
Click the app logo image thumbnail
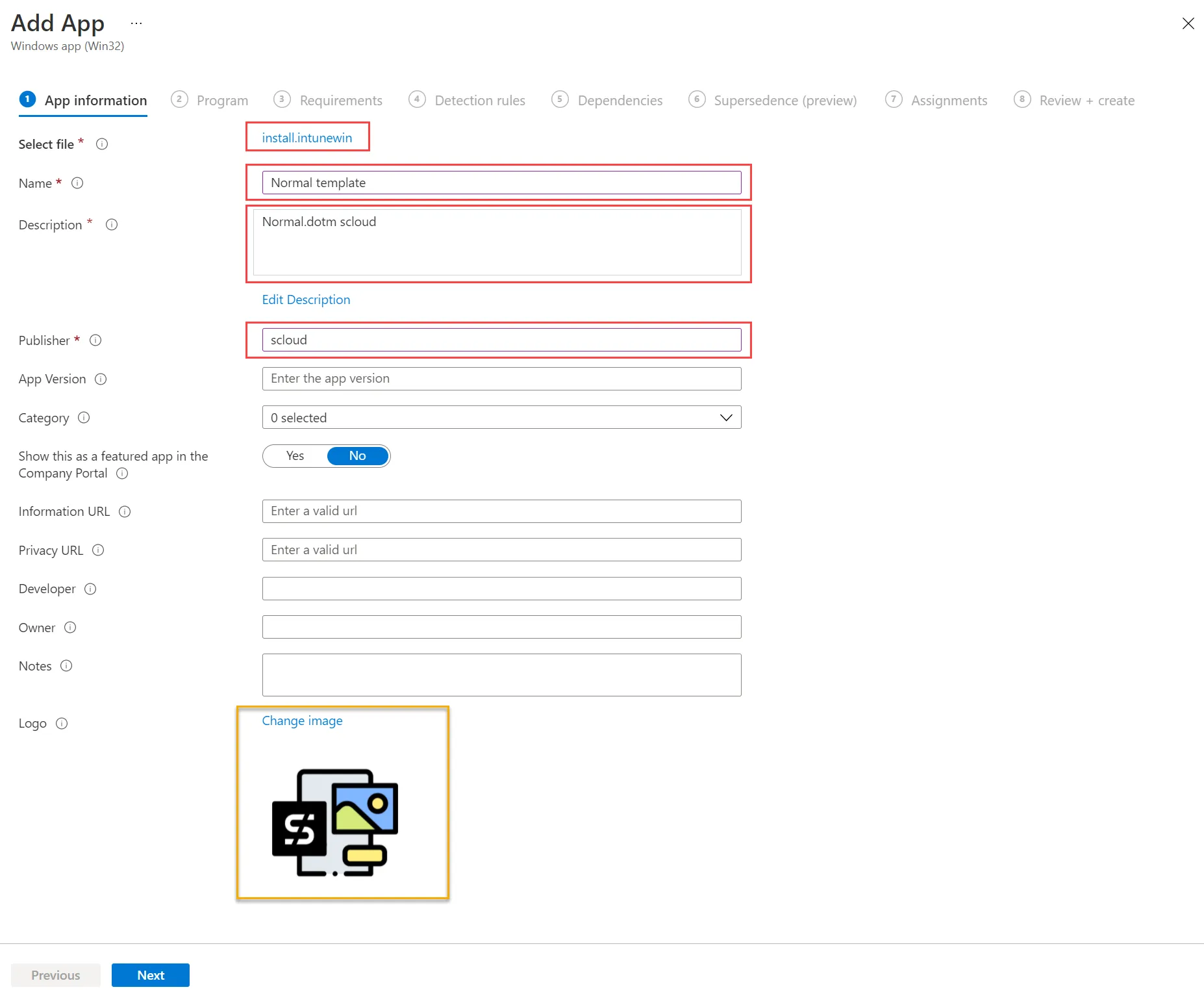click(335, 823)
